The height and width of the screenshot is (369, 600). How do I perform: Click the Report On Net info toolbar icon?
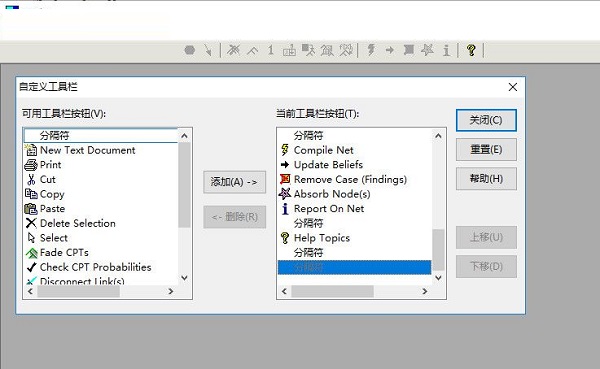446,50
